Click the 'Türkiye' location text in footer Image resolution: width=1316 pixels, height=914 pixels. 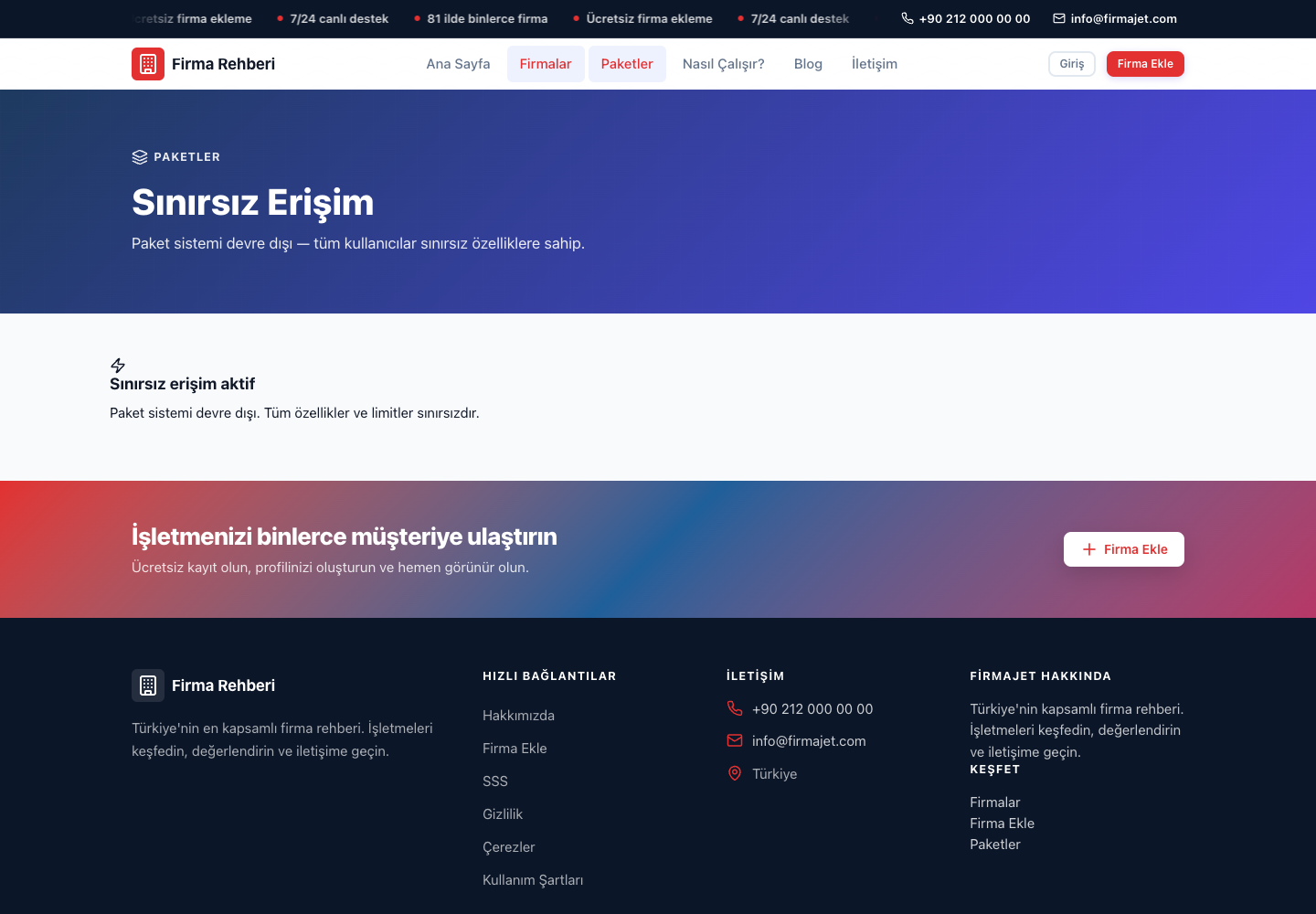point(775,774)
